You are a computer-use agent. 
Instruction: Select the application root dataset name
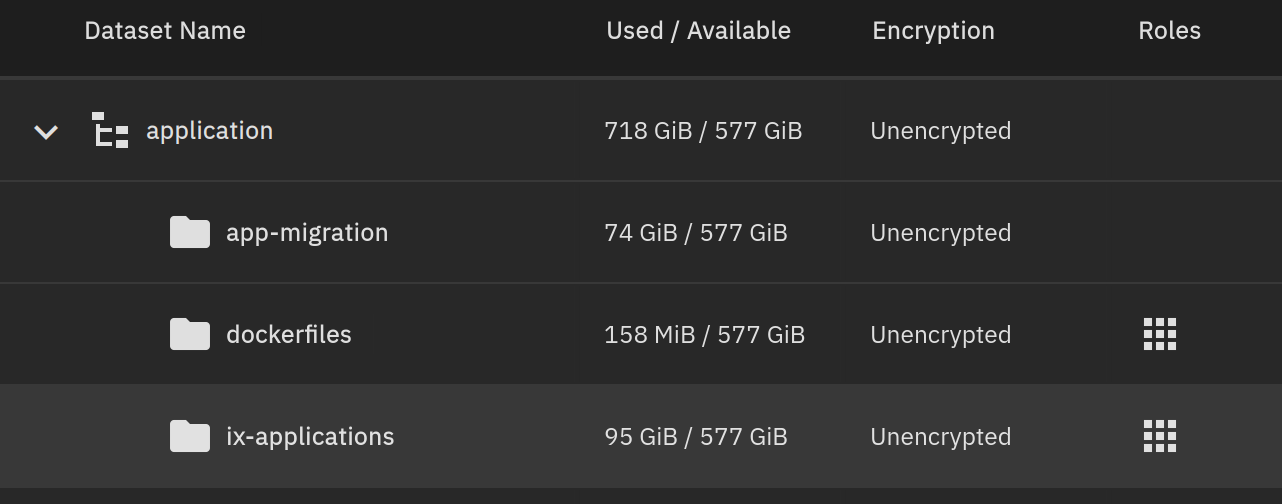click(x=209, y=131)
